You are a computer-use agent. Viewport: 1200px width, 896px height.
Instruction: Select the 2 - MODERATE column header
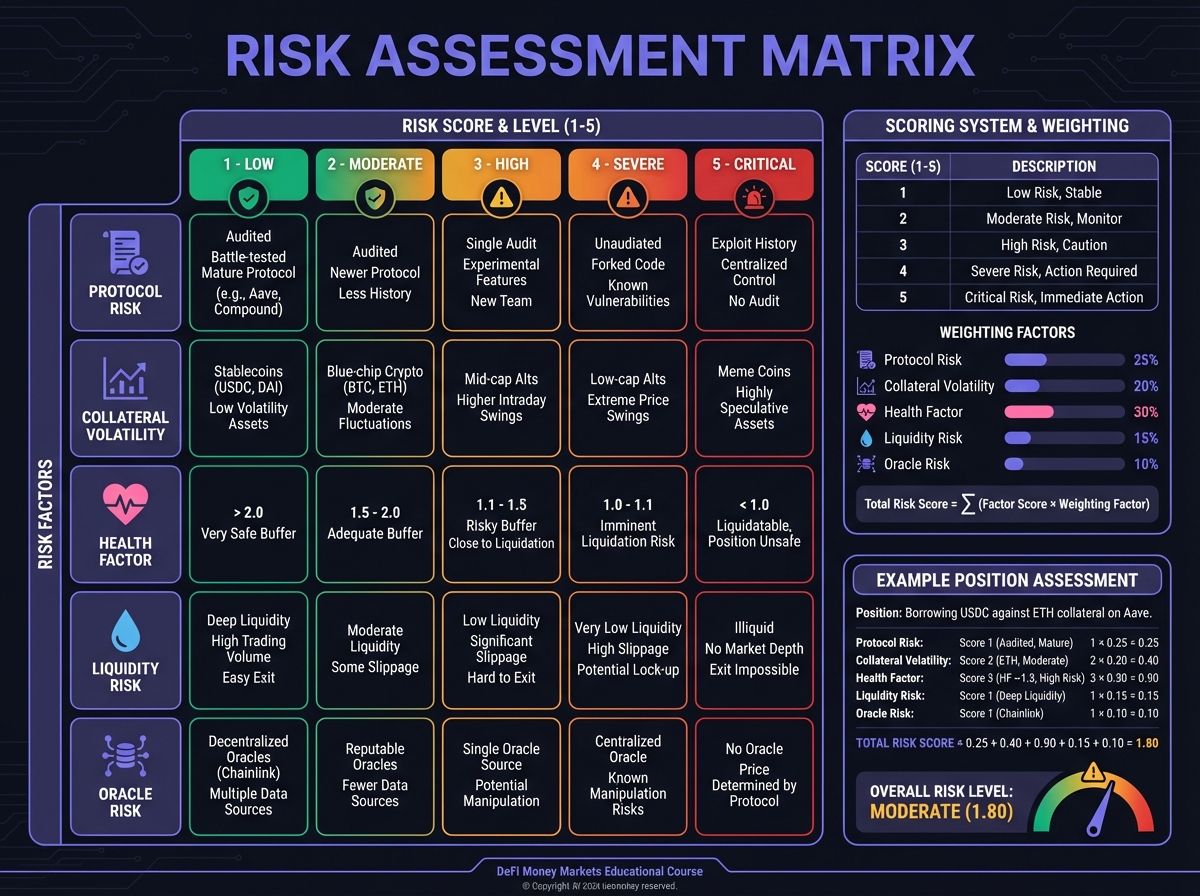[374, 164]
